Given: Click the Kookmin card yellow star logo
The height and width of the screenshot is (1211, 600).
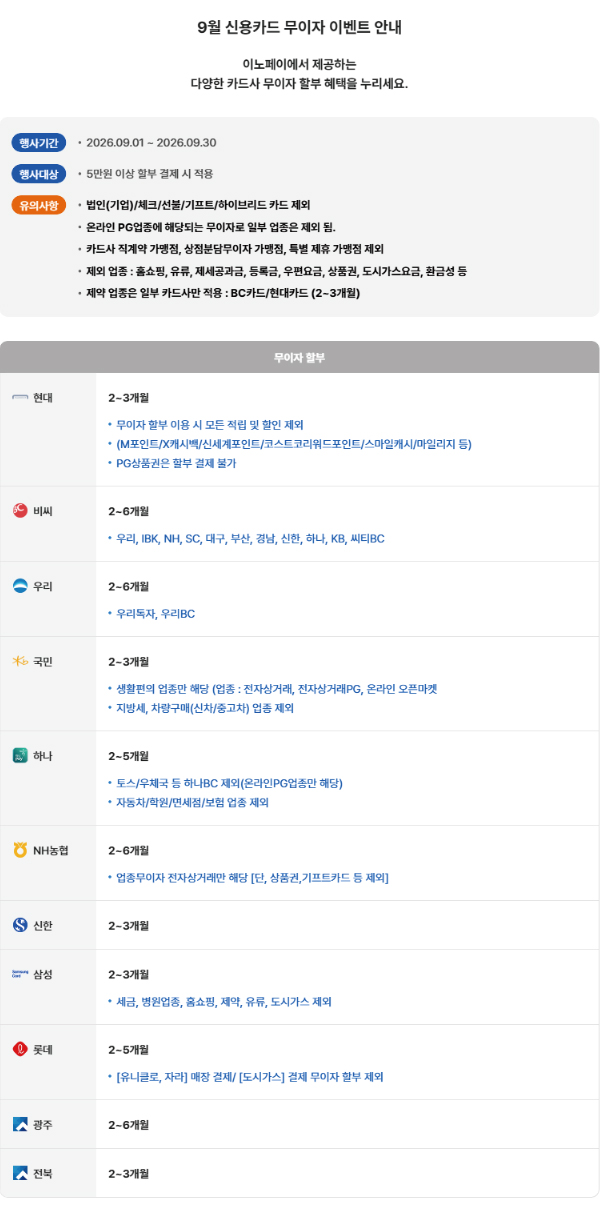Looking at the screenshot, I should (20, 661).
